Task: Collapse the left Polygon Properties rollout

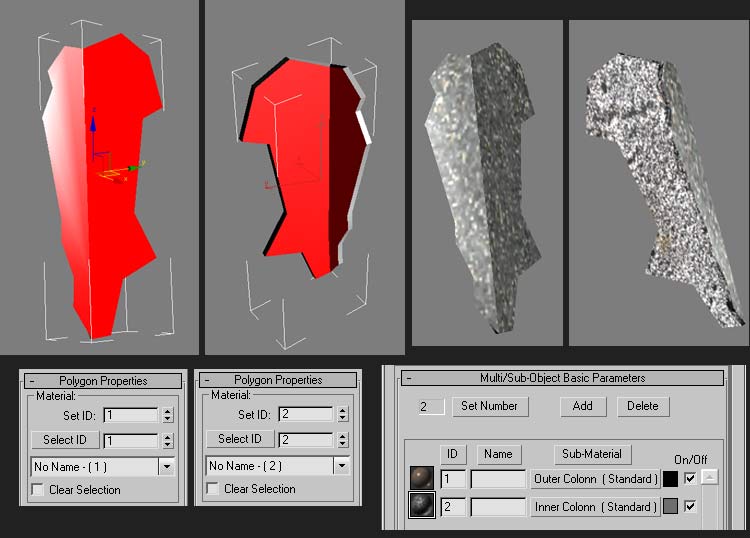Action: pyautogui.click(x=32, y=381)
